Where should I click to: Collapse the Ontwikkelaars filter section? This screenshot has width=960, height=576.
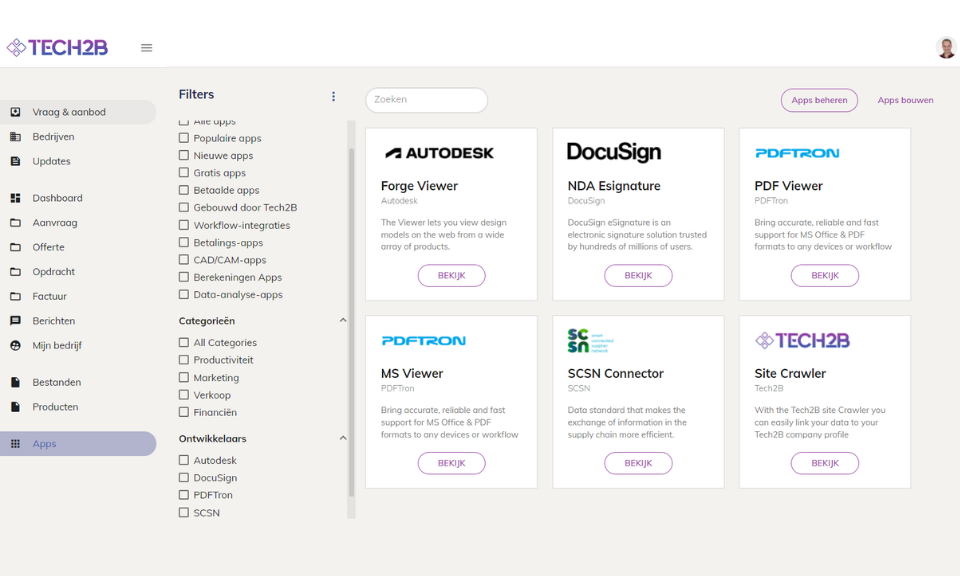tap(343, 438)
